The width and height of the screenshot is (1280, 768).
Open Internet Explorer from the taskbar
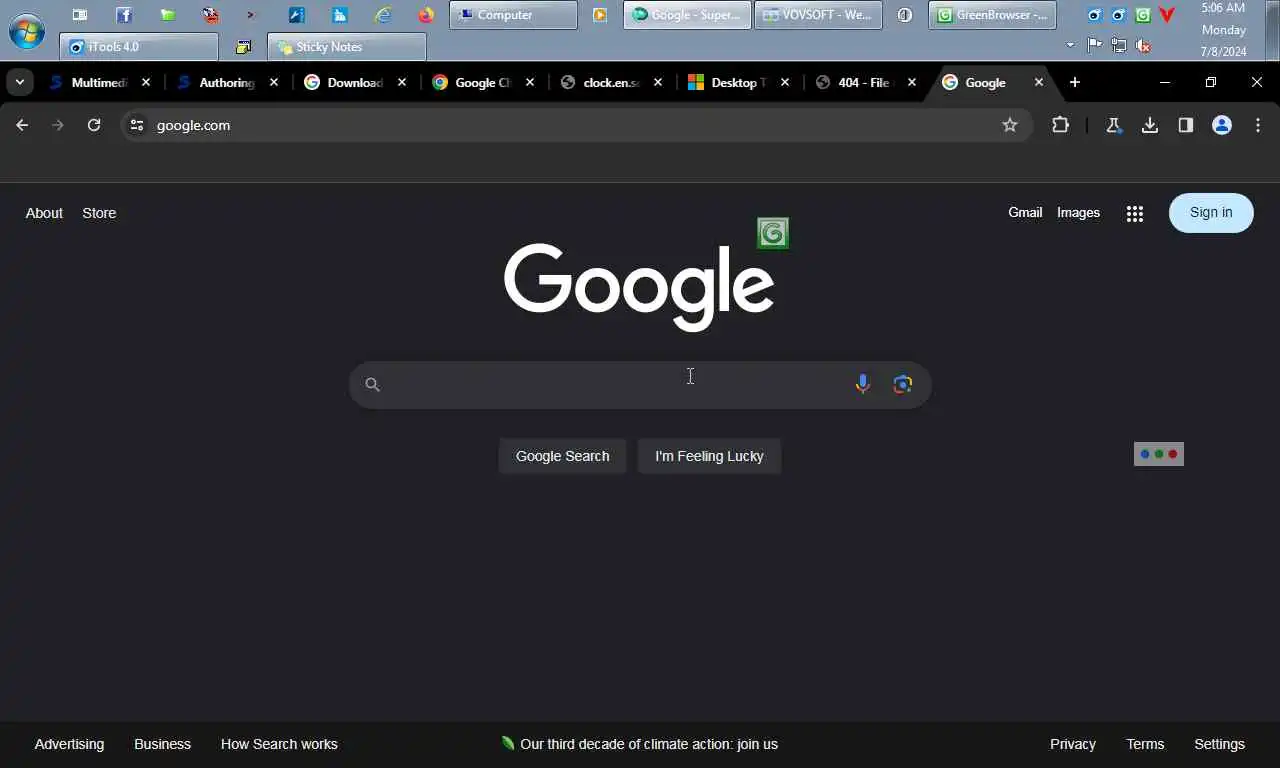coord(383,15)
